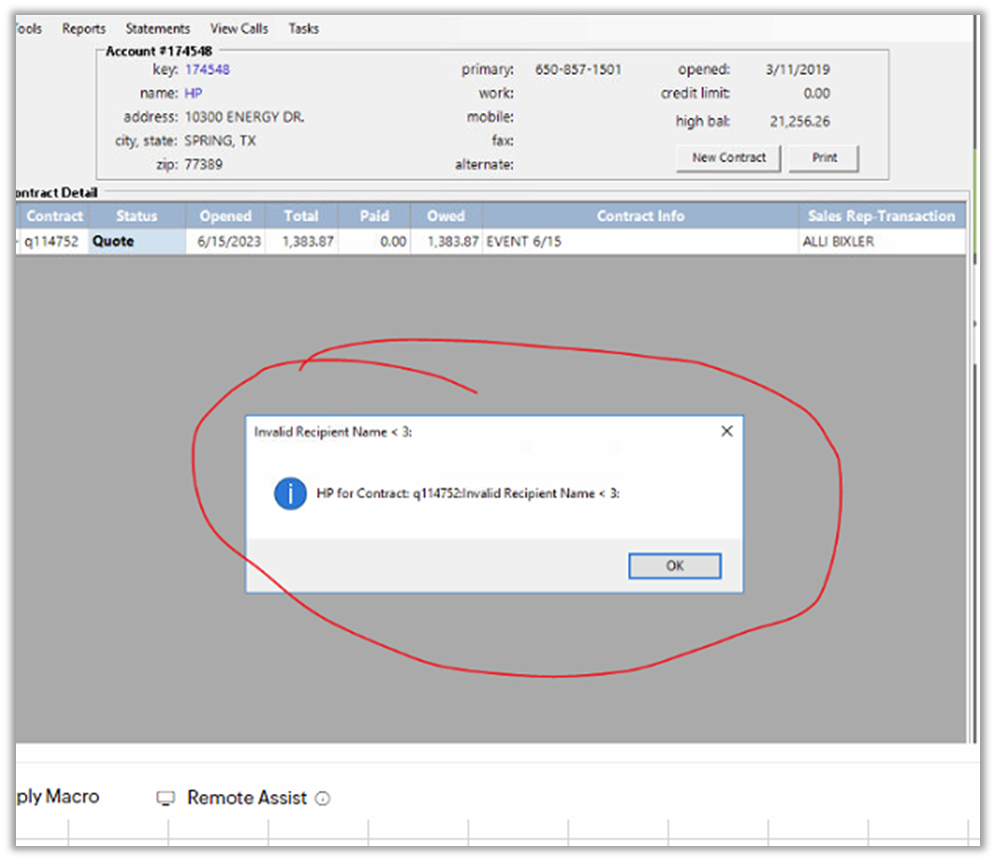This screenshot has width=996, height=861.
Task: Open the Tasks menu
Action: tap(304, 29)
